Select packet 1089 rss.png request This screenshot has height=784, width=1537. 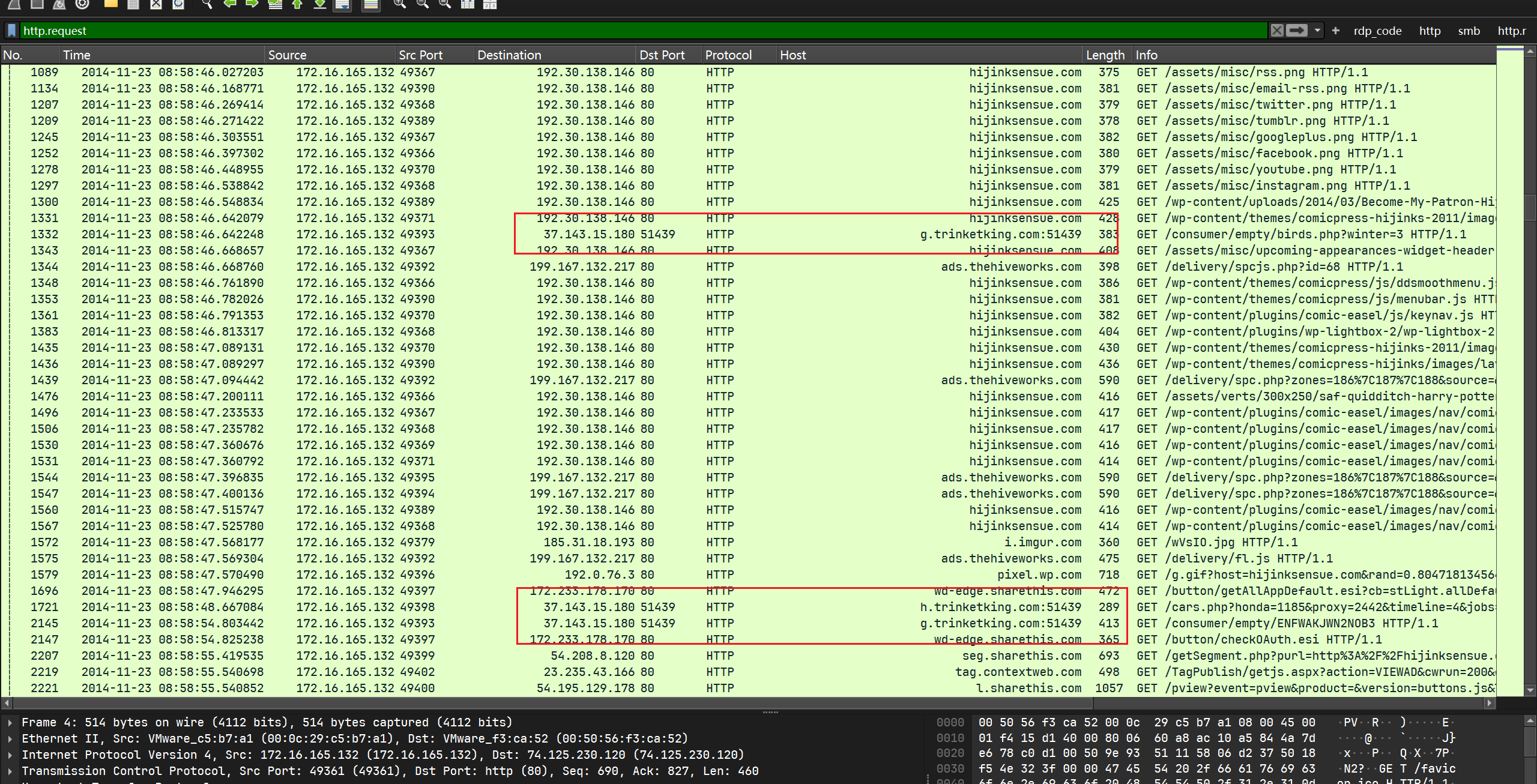(x=748, y=72)
